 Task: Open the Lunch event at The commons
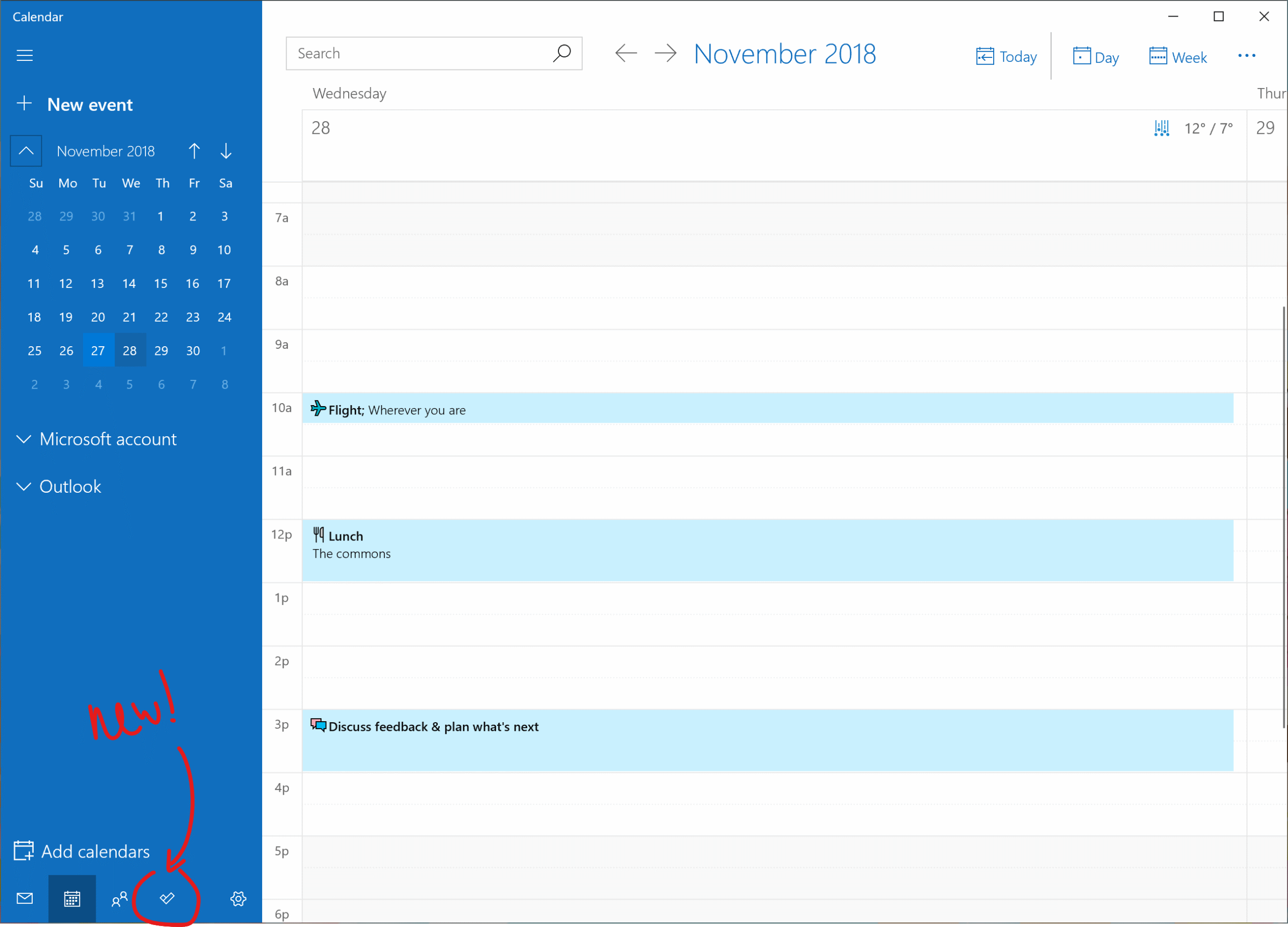(x=768, y=551)
